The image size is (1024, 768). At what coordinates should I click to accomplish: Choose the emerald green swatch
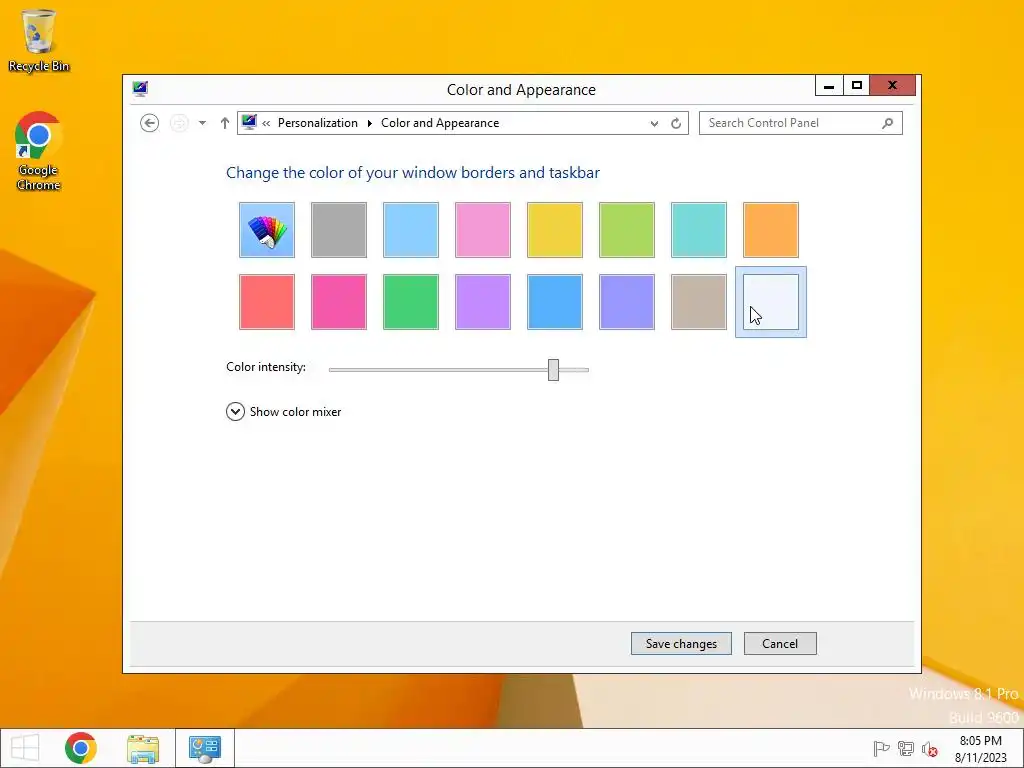point(411,302)
